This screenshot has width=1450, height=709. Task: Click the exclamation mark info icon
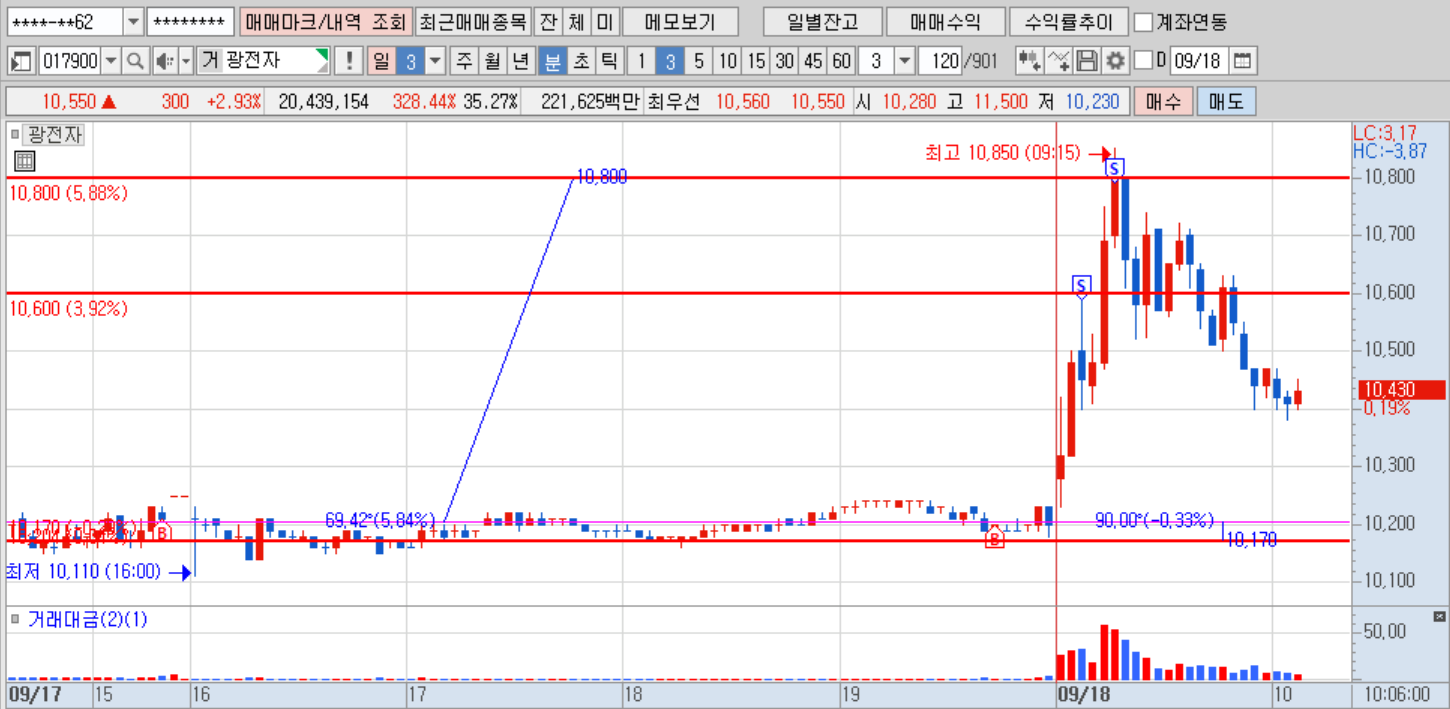pyautogui.click(x=349, y=61)
